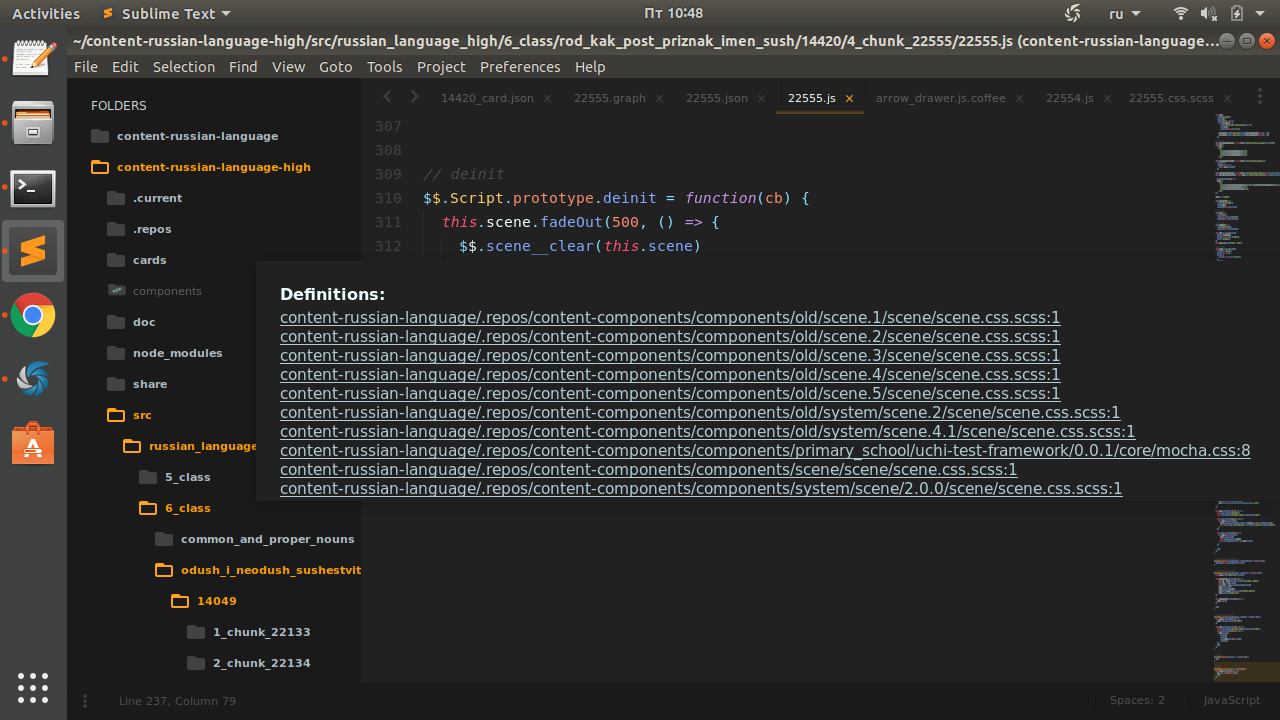Click the swirl indicator in top bar
This screenshot has height=720, width=1280.
1073,13
